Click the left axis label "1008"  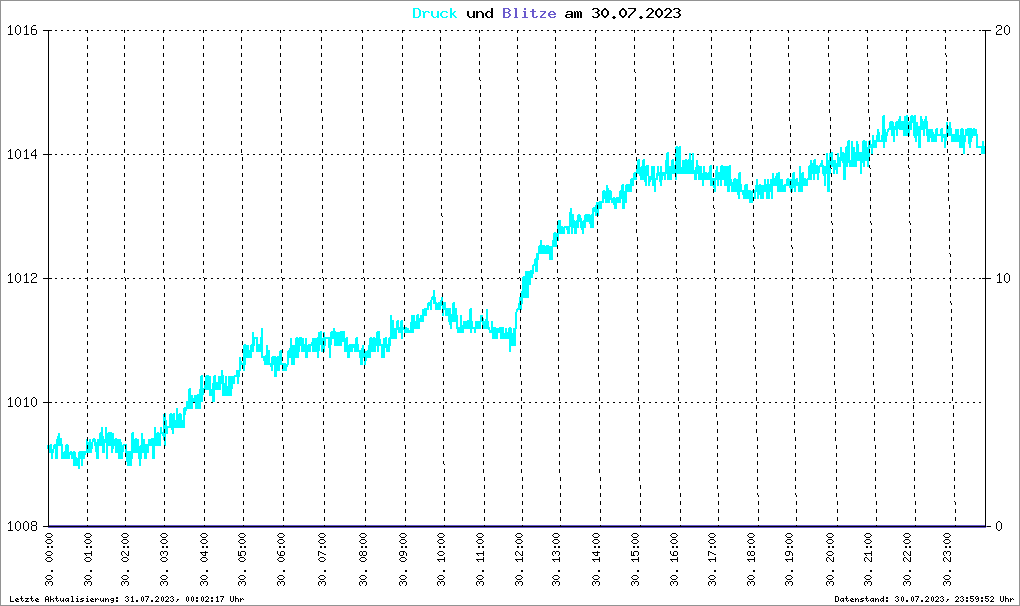coord(22,527)
